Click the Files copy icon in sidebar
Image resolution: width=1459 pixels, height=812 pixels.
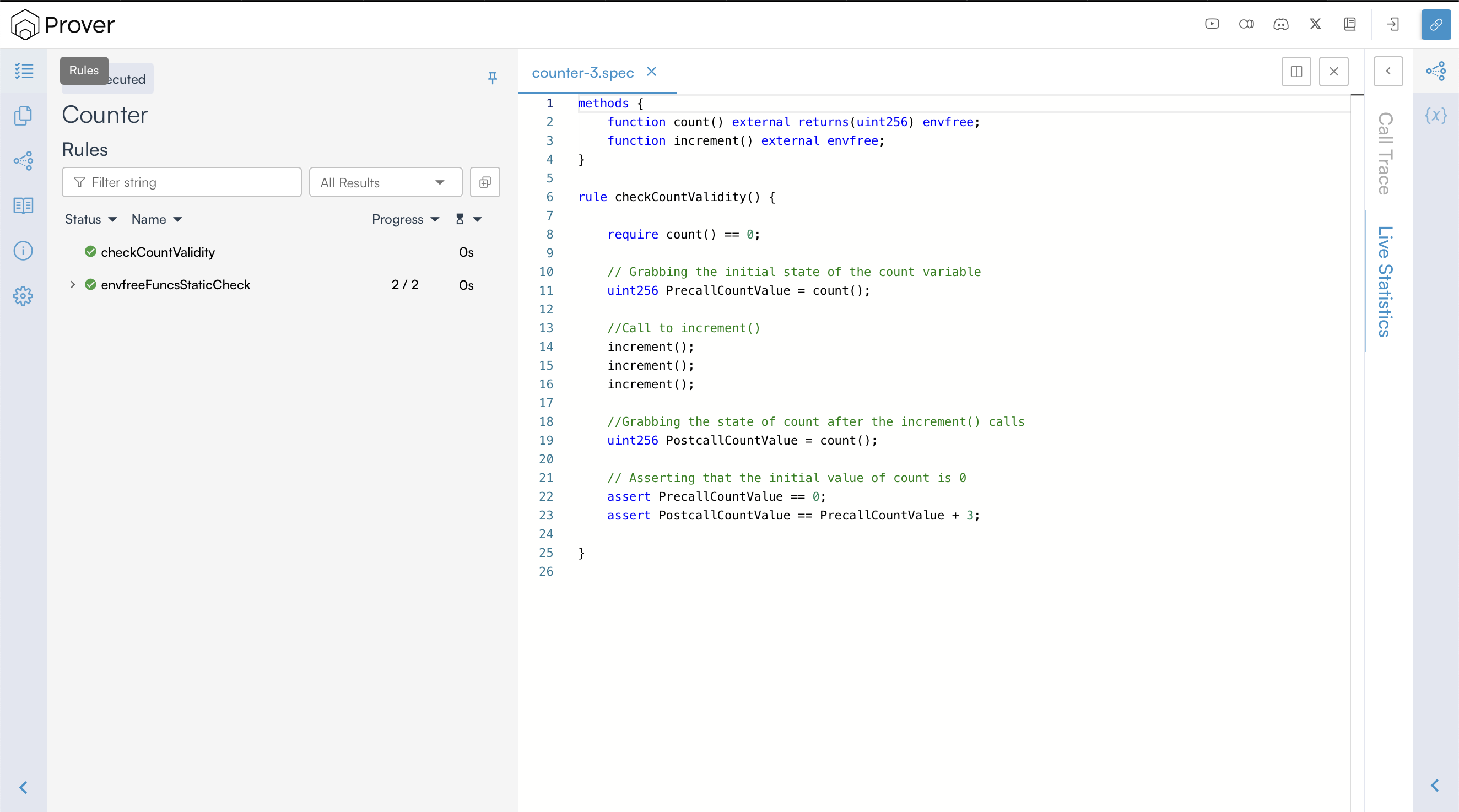tap(23, 116)
